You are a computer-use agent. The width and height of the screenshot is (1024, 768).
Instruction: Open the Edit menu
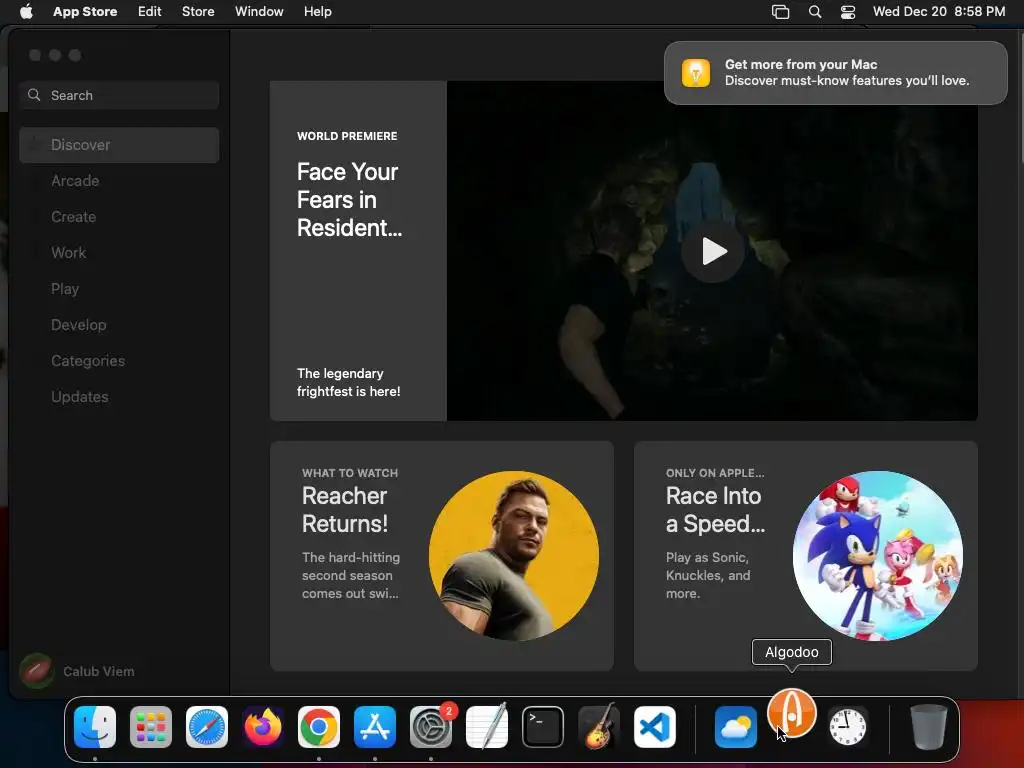pos(150,11)
